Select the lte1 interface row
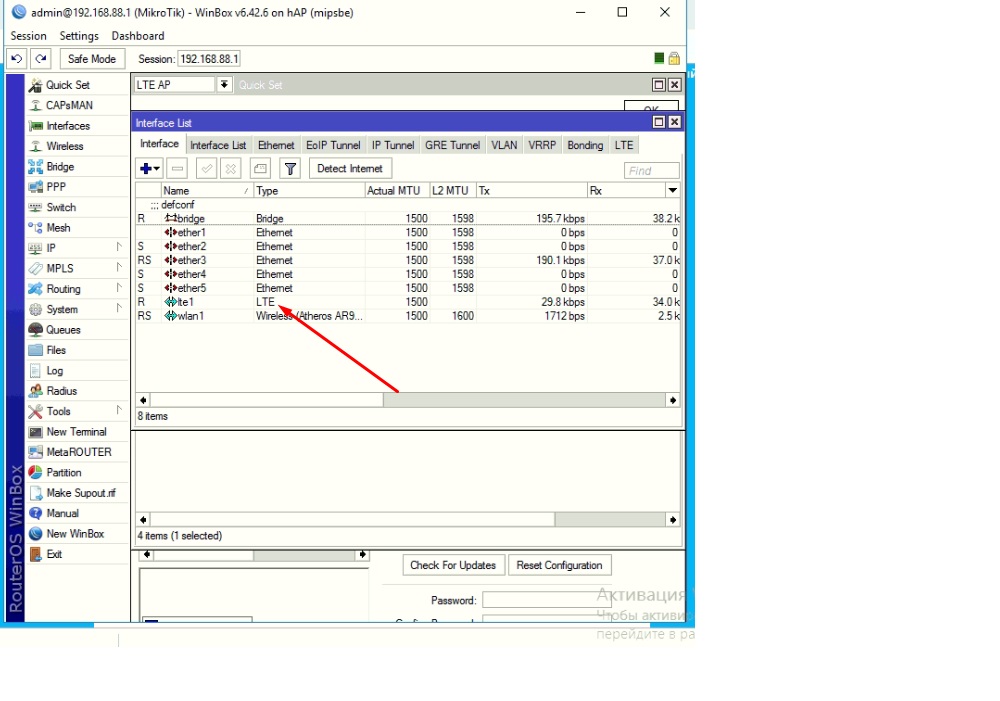 (x=408, y=302)
